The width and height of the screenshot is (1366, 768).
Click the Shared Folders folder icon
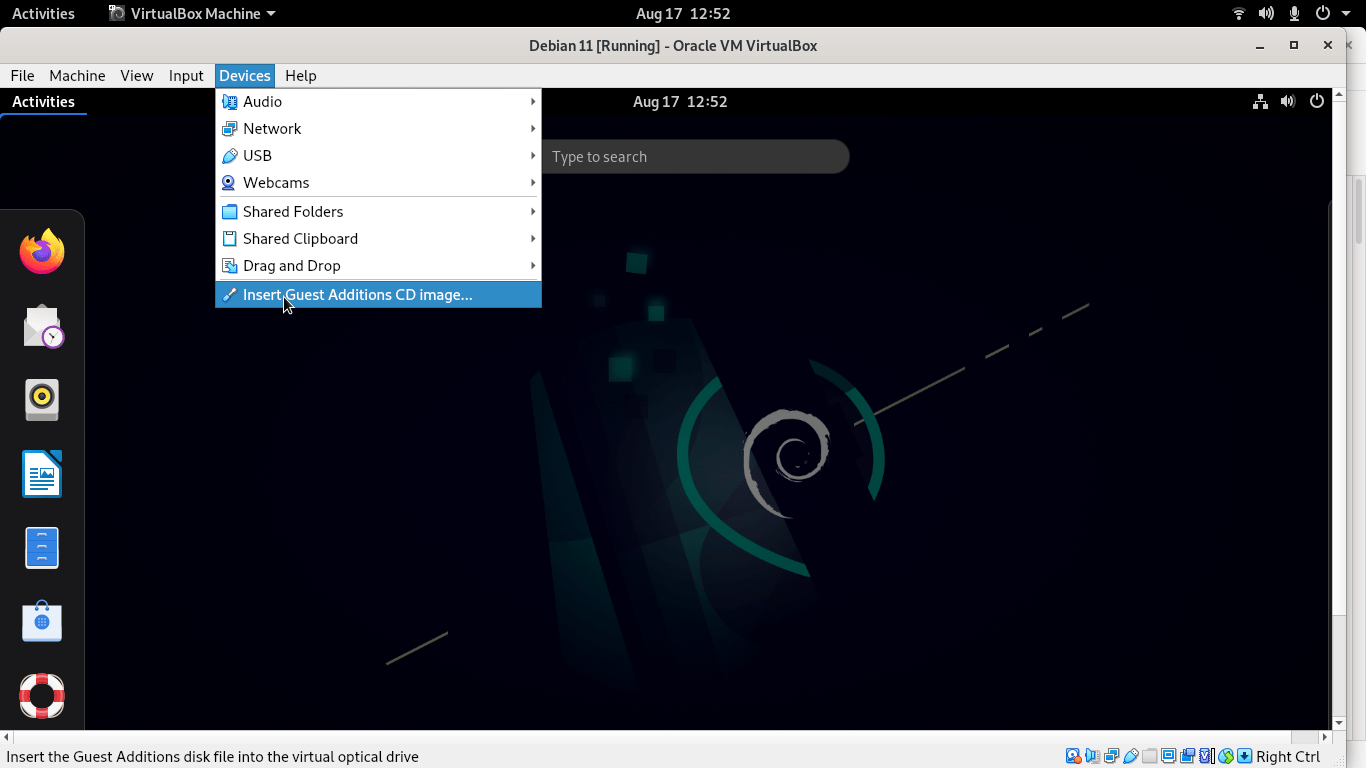coord(229,211)
